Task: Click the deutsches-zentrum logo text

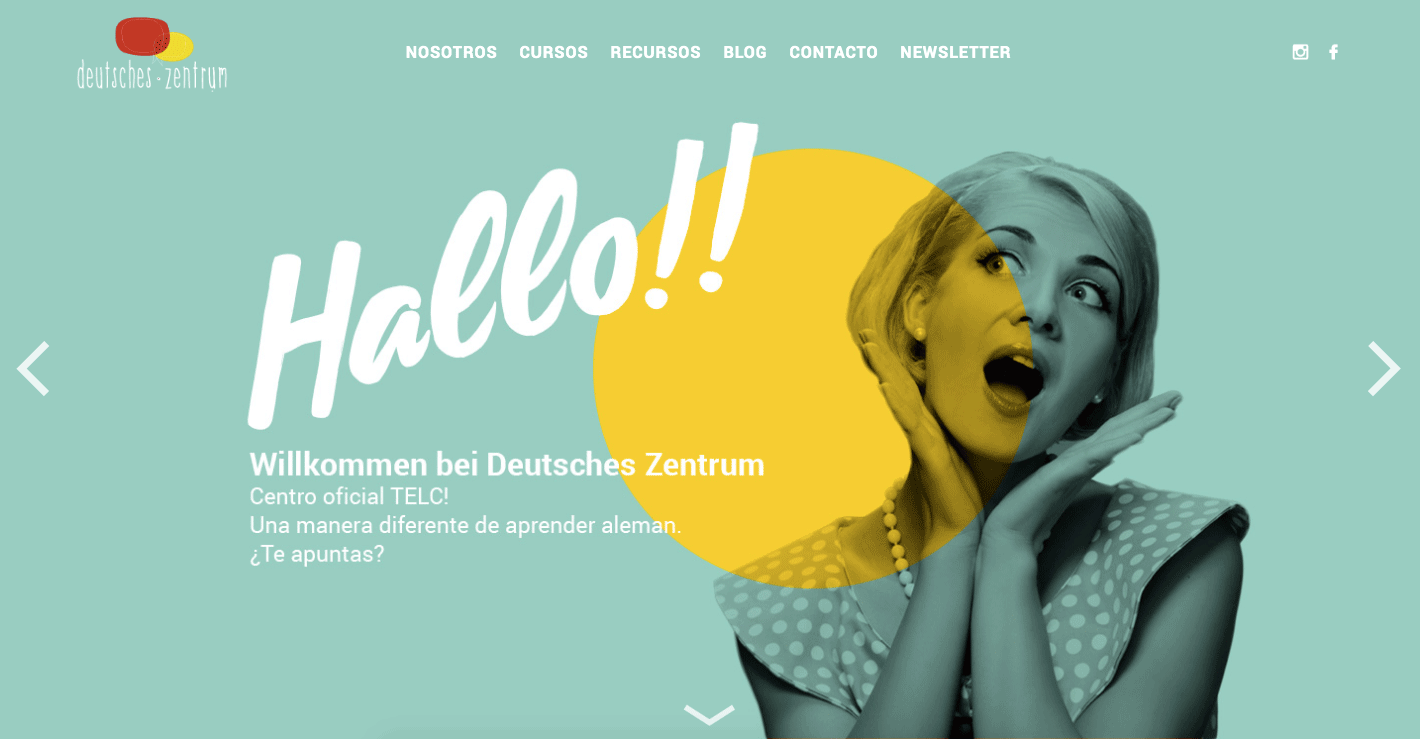Action: [x=152, y=75]
